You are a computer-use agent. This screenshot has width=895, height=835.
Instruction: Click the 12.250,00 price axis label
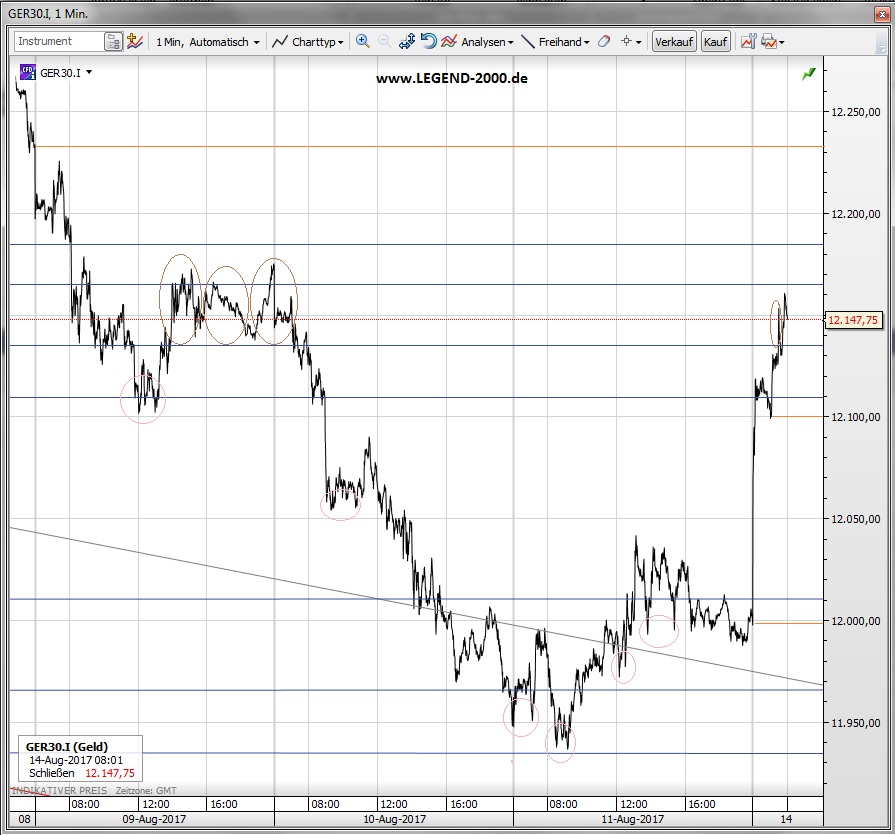(x=856, y=112)
